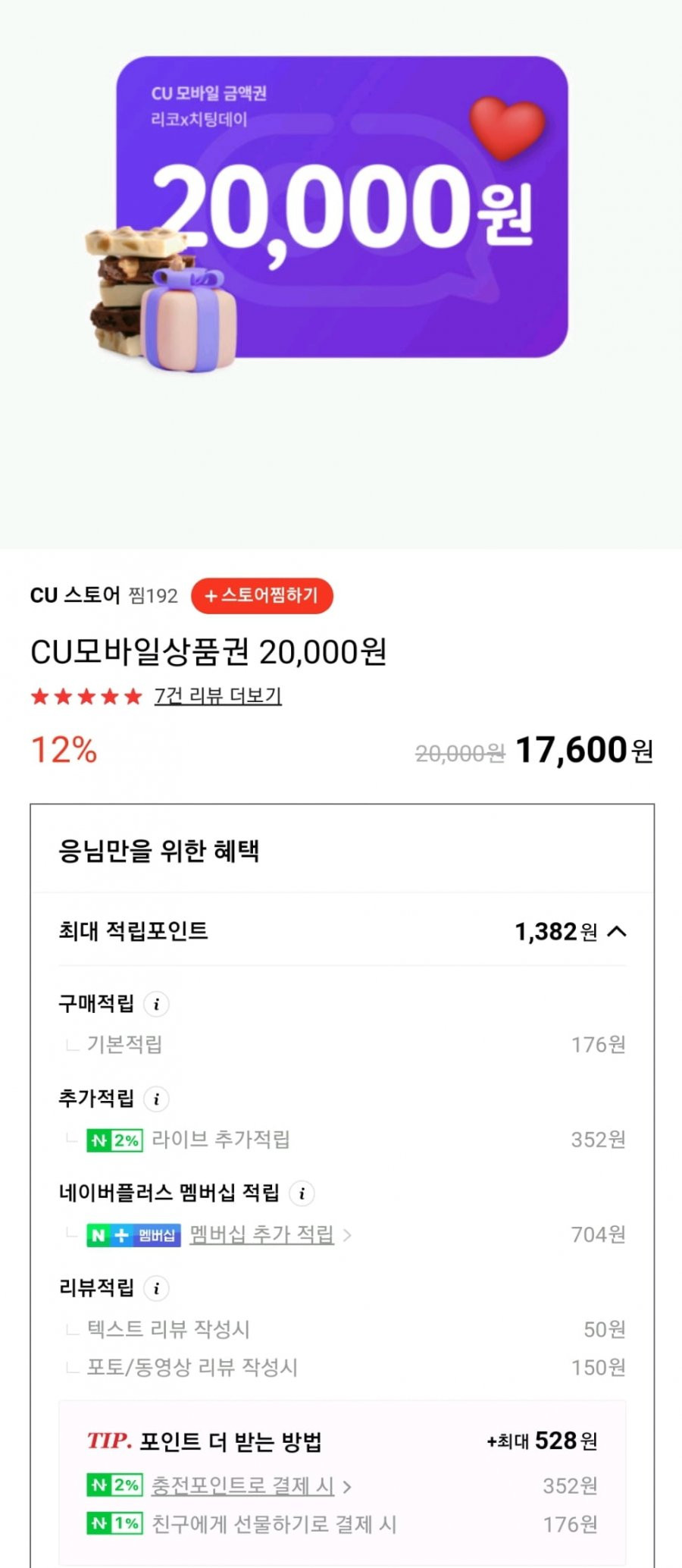Tap the 최대 적립포인트 1,382원 row
682x1568 pixels.
coord(343,931)
